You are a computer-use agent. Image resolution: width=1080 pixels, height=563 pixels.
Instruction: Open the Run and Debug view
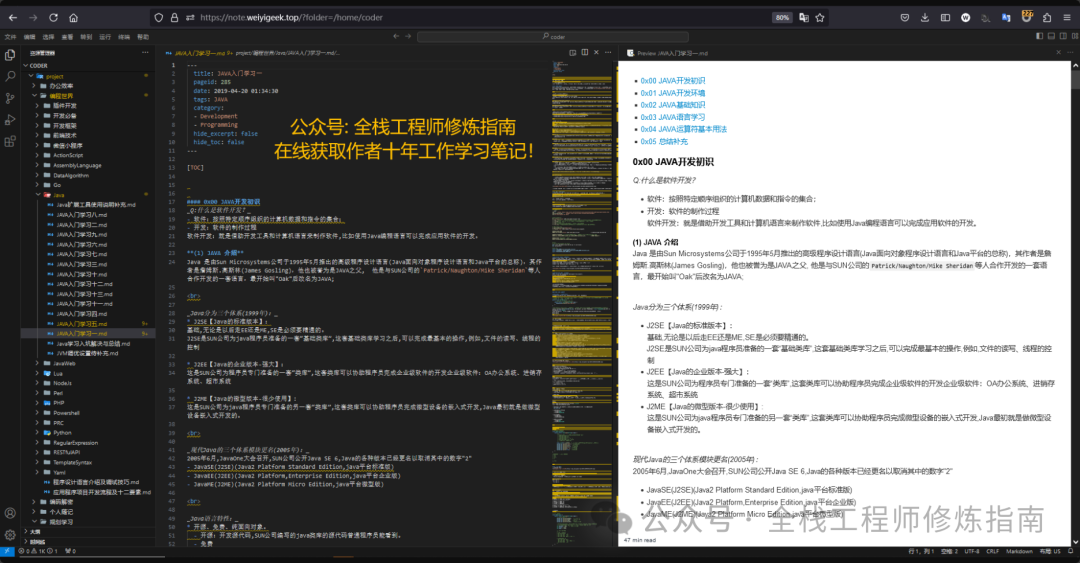(x=10, y=120)
